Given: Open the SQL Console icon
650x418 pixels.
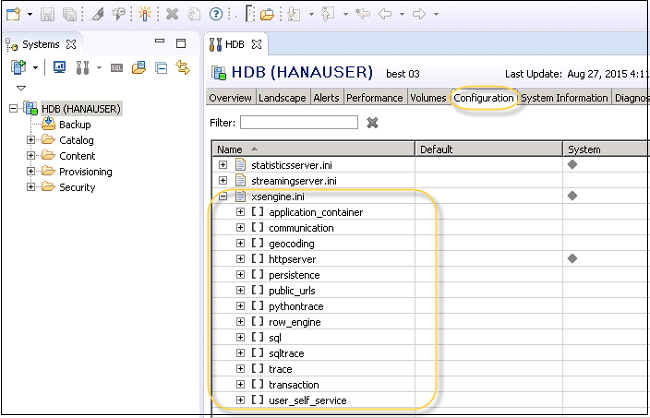Looking at the screenshot, I should tap(117, 68).
